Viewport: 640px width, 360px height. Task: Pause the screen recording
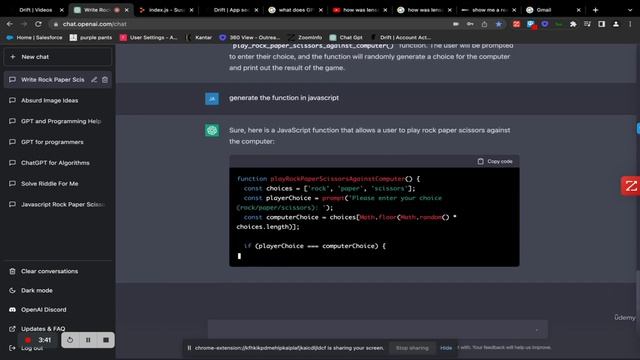[x=88, y=340]
